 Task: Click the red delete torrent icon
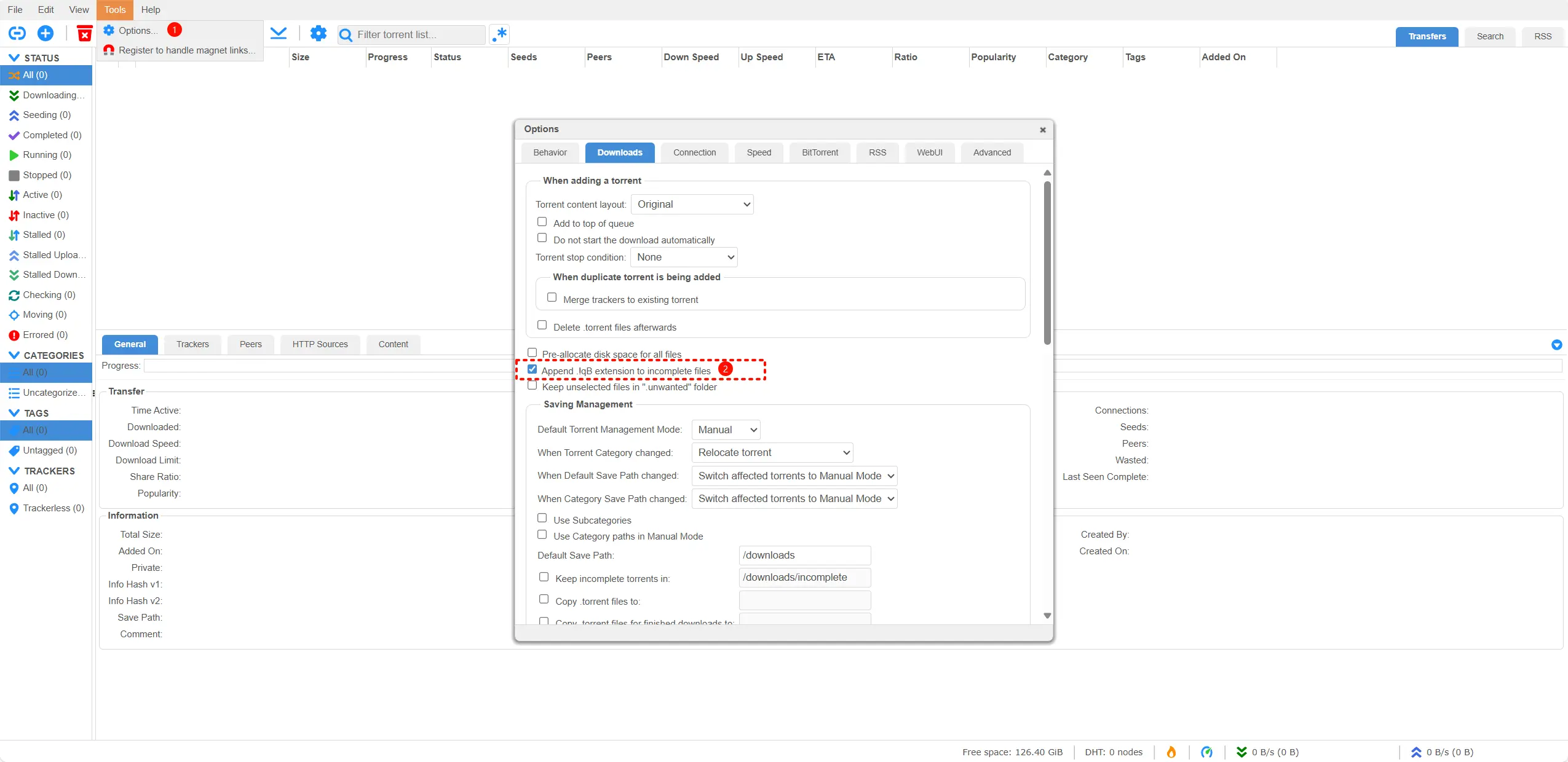point(84,33)
